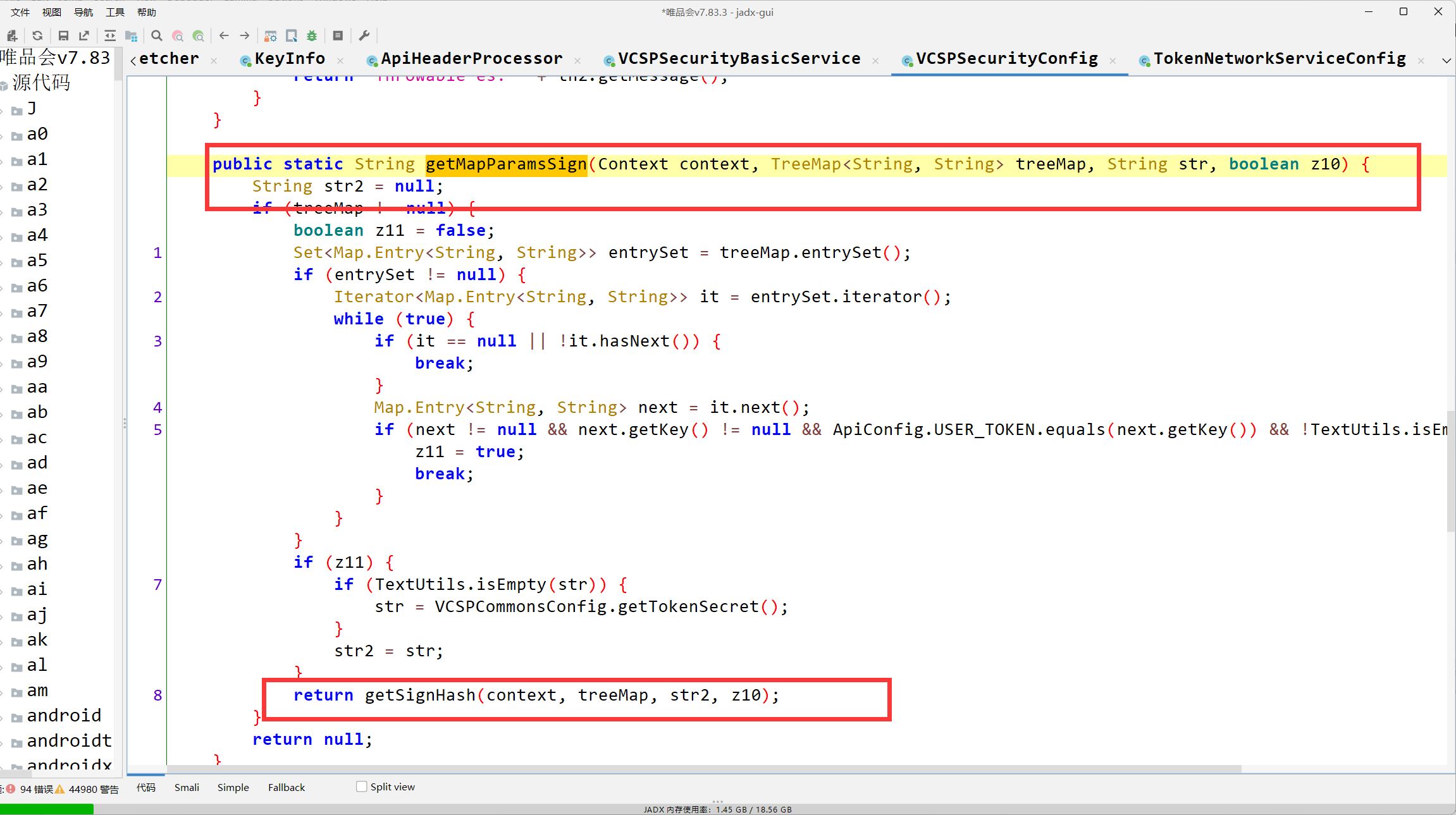Switch to the Simple view
The image size is (1456, 815).
tap(233, 787)
